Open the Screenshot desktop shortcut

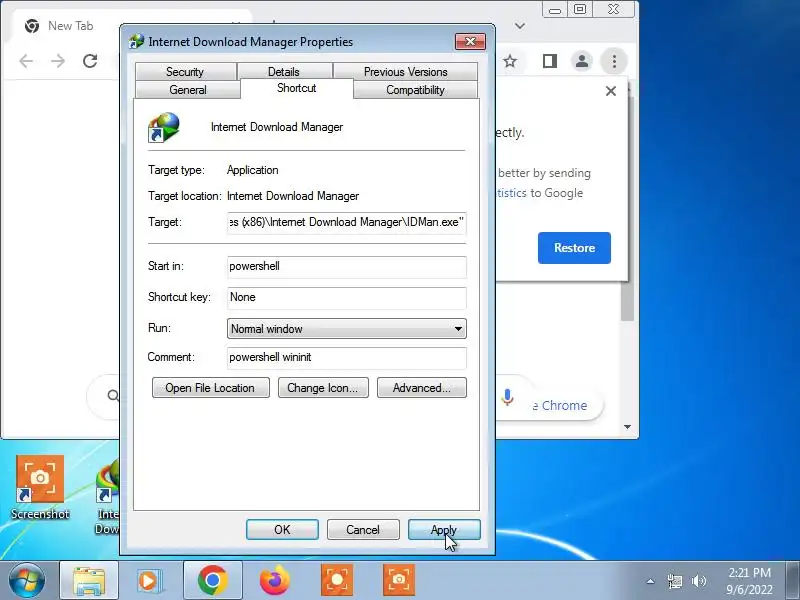tap(40, 487)
